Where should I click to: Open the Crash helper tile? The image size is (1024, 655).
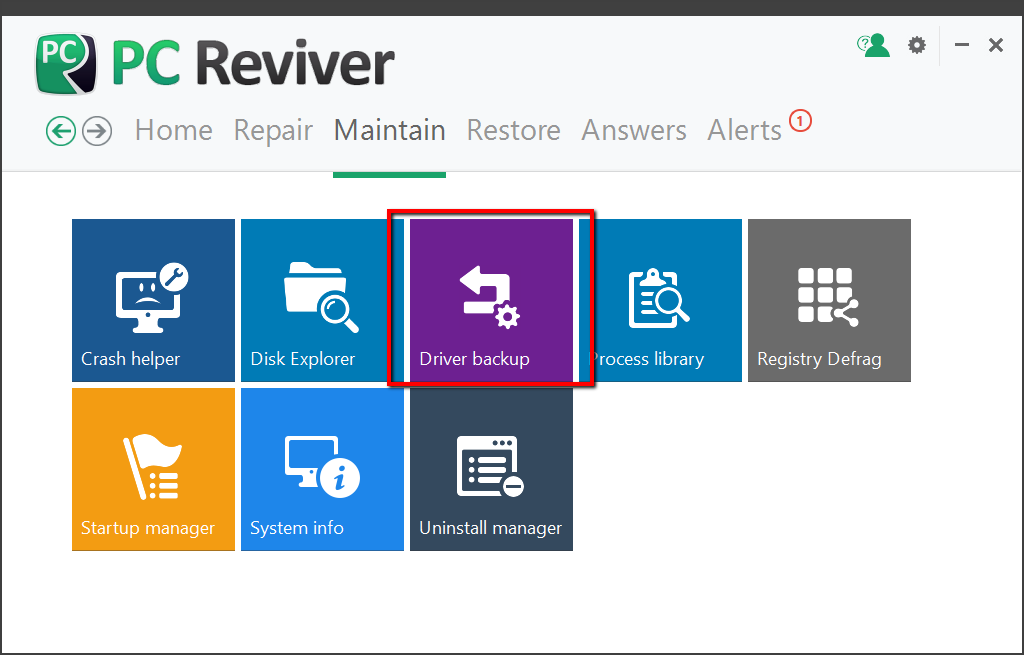[153, 300]
